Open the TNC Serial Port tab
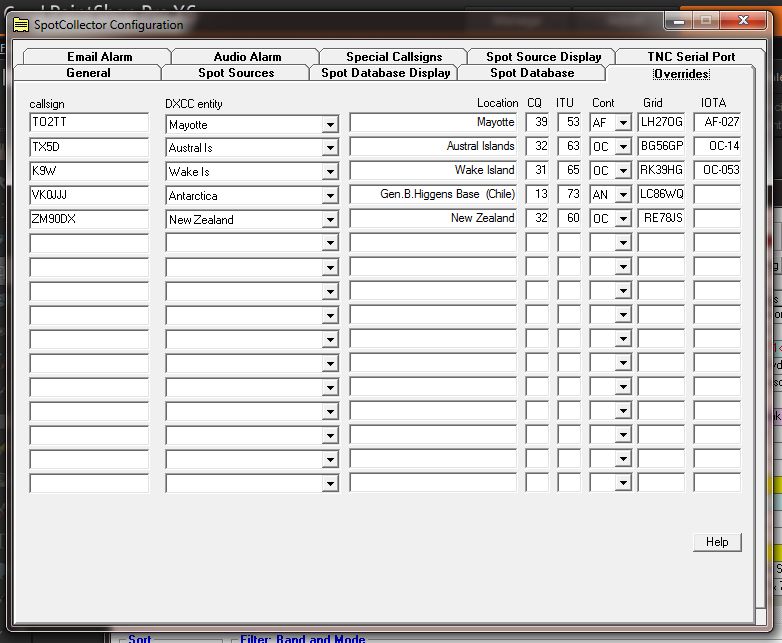Screen dimensions: 782x643 [691, 56]
